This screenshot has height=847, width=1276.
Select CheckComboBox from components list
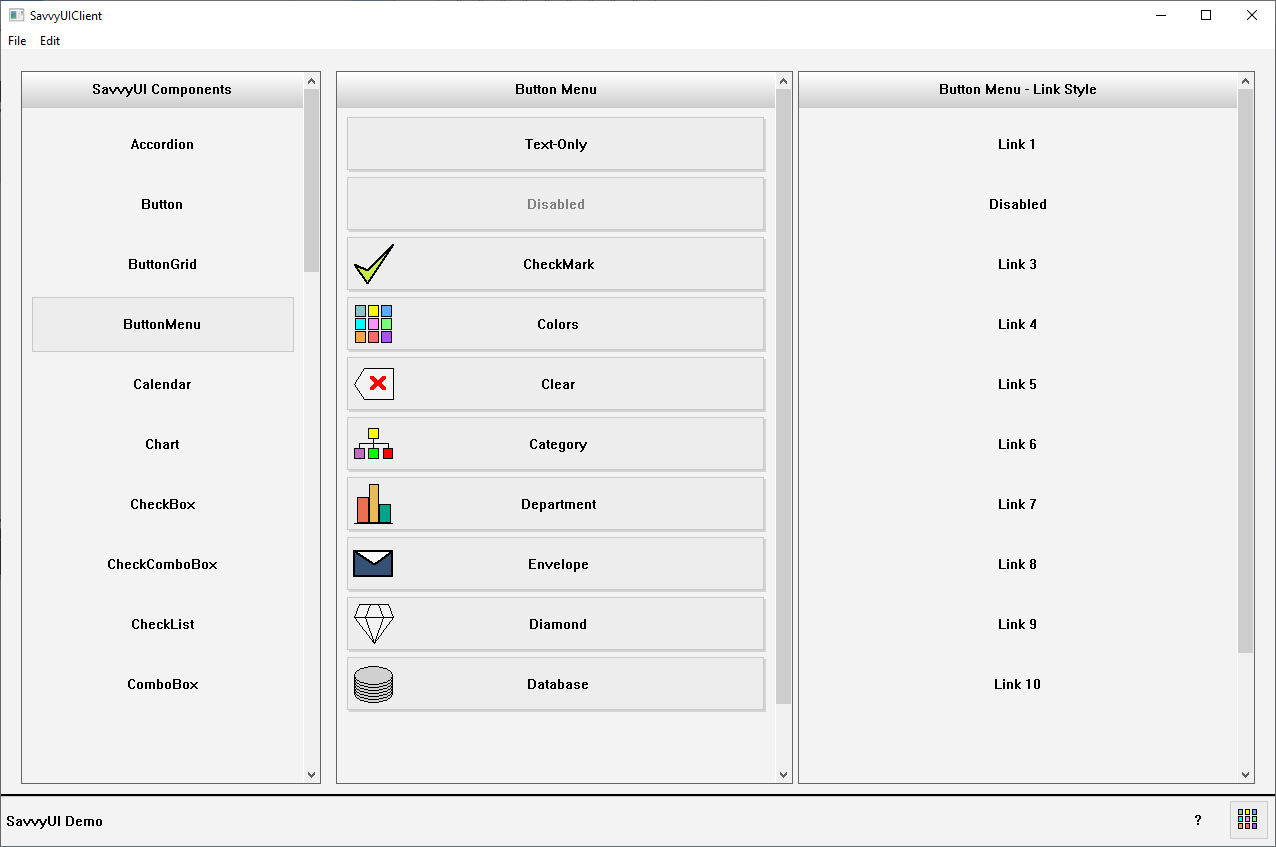[162, 564]
